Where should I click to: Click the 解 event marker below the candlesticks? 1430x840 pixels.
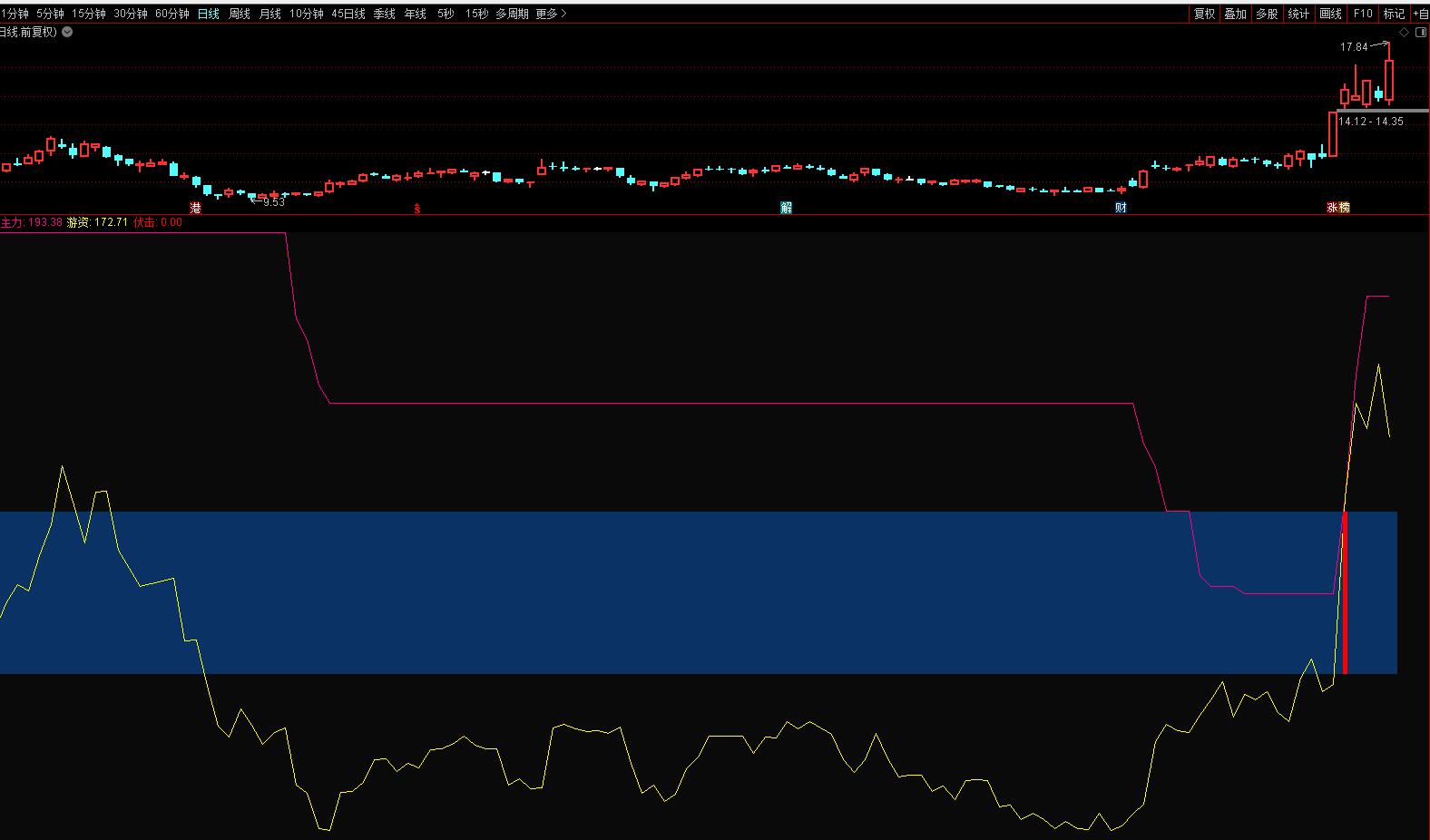[786, 208]
